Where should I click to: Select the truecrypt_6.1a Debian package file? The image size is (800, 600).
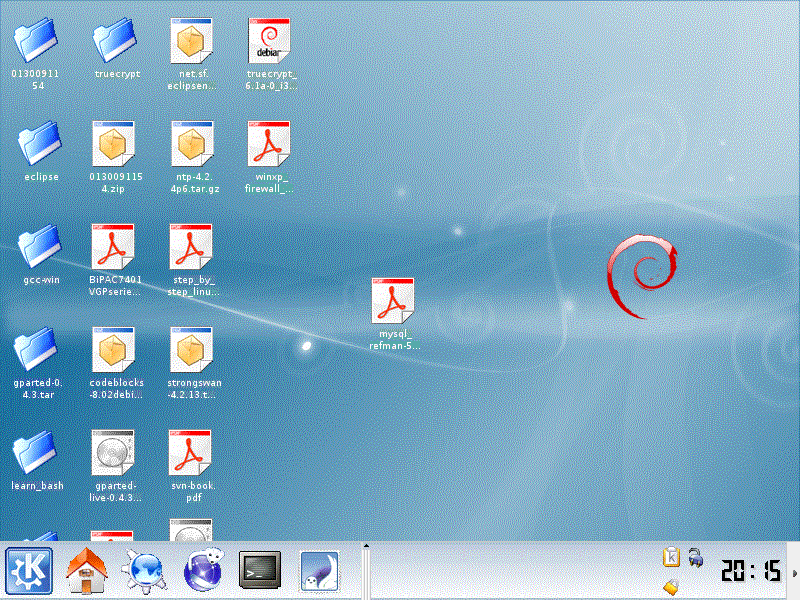coord(269,41)
